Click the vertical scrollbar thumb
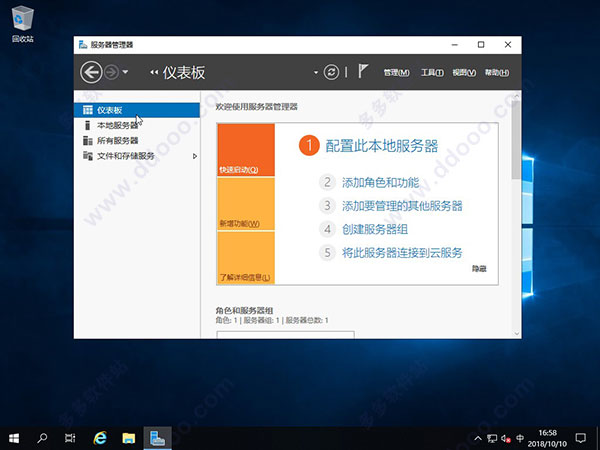Viewport: 600px width, 450px height. 517,140
